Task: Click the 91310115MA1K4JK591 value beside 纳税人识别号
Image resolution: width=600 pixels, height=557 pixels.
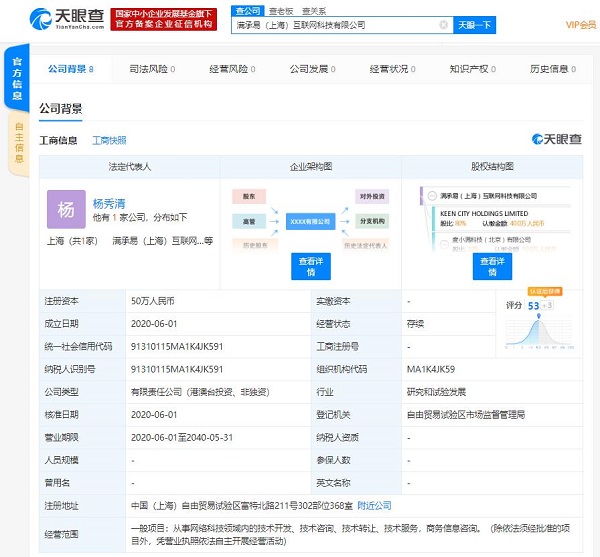Action: 177,369
